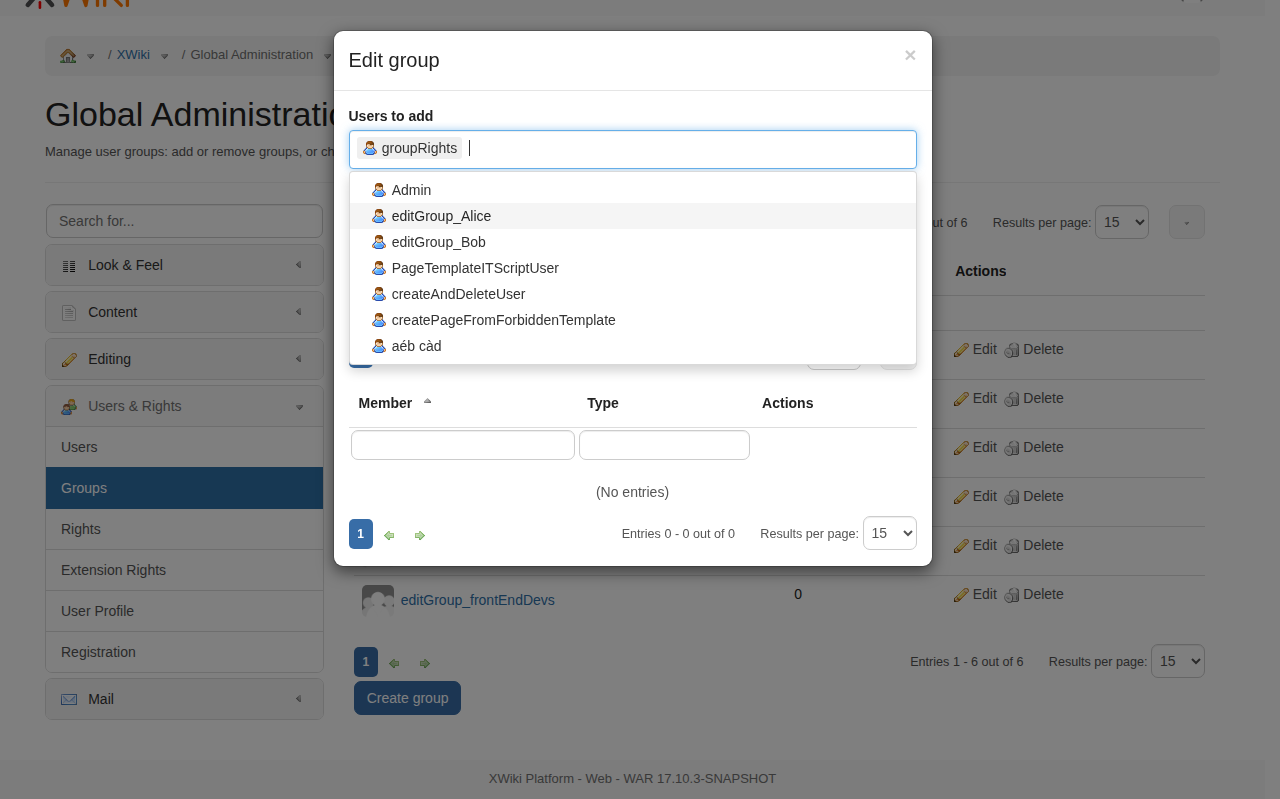Click the next page arrow in the dialog
This screenshot has height=799, width=1280.
[420, 535]
